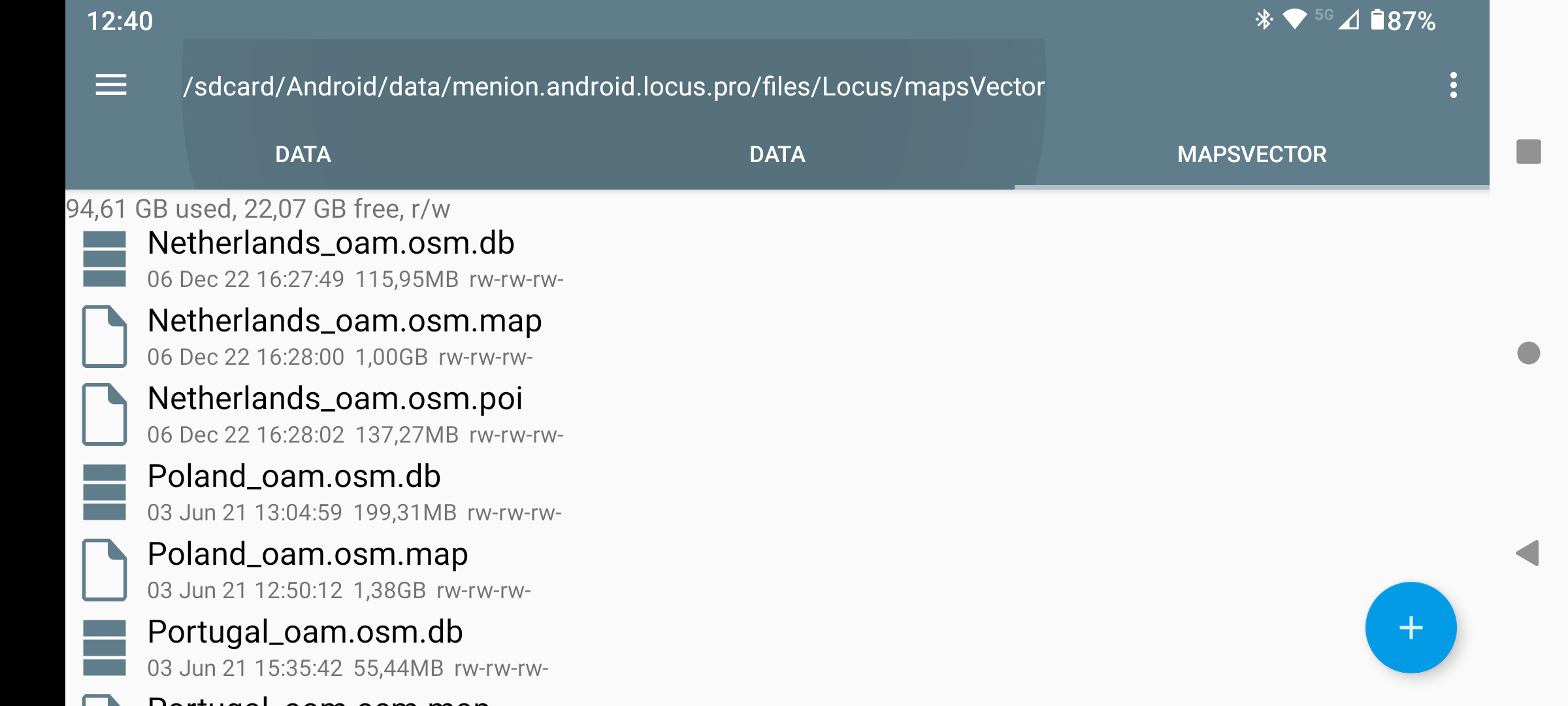Tap the Netherlands_oam.osm.poi file icon

[105, 414]
